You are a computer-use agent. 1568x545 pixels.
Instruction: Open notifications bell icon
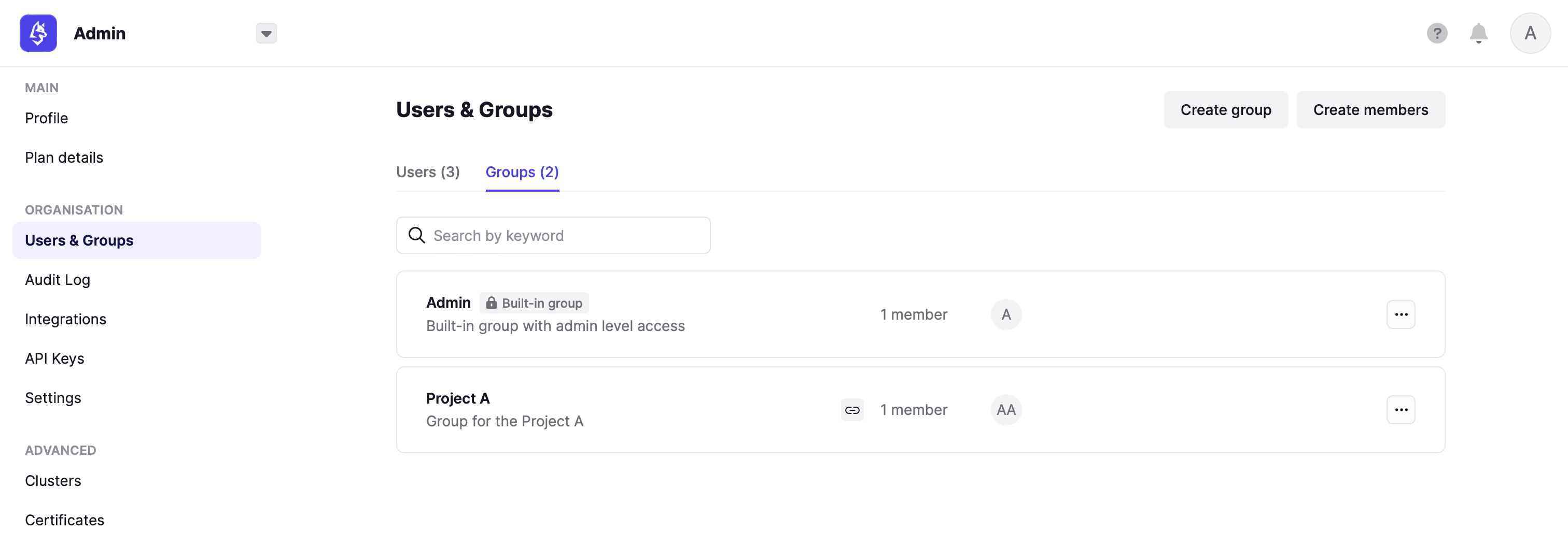pos(1478,34)
